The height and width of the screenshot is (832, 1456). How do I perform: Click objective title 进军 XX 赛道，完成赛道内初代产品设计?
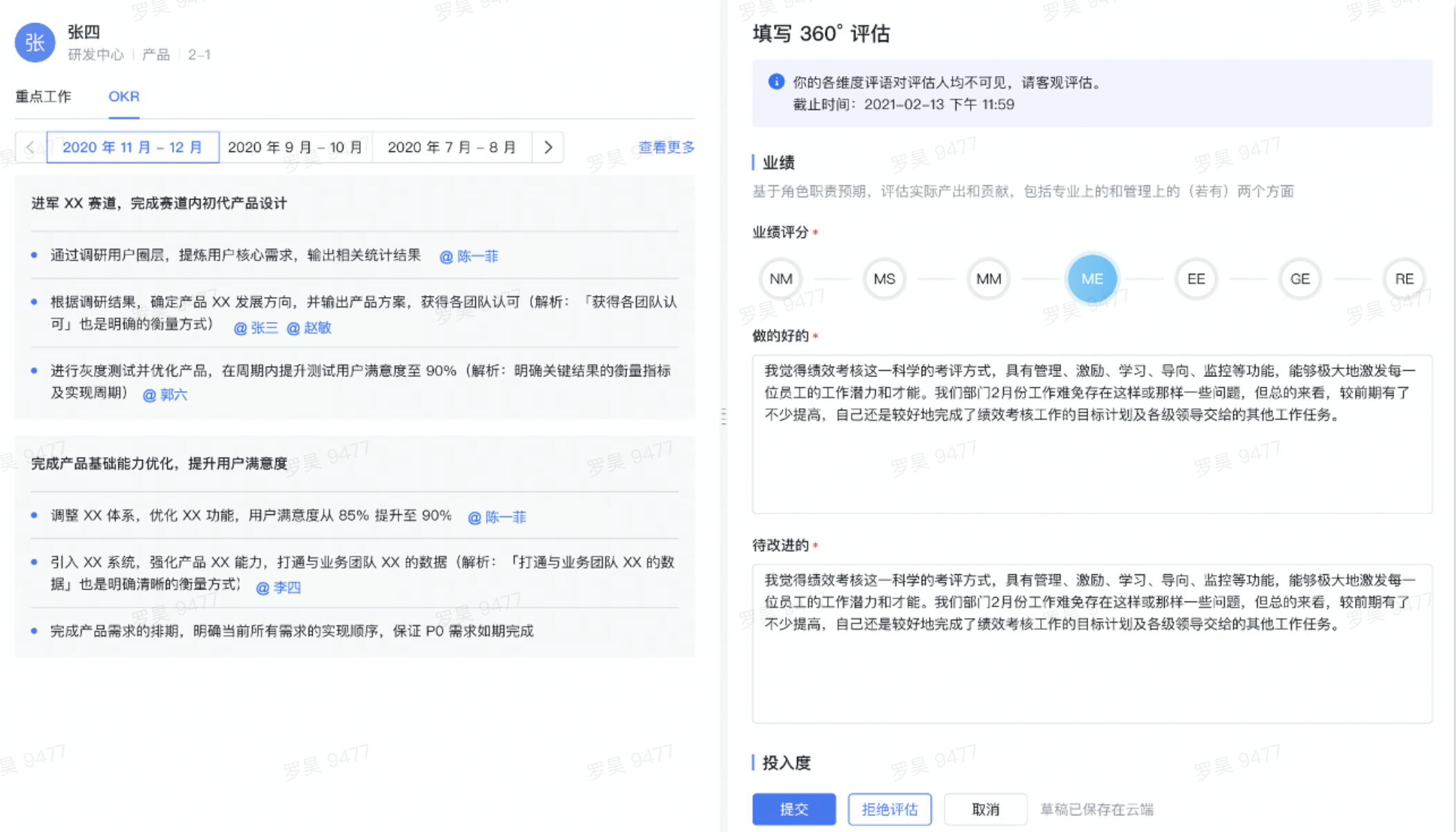coord(159,203)
